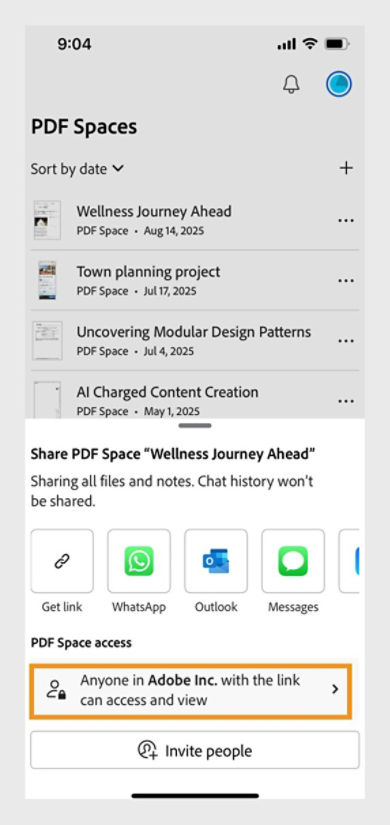Screen dimensions: 390x825
Task: Open the profile avatar
Action: [x=339, y=84]
